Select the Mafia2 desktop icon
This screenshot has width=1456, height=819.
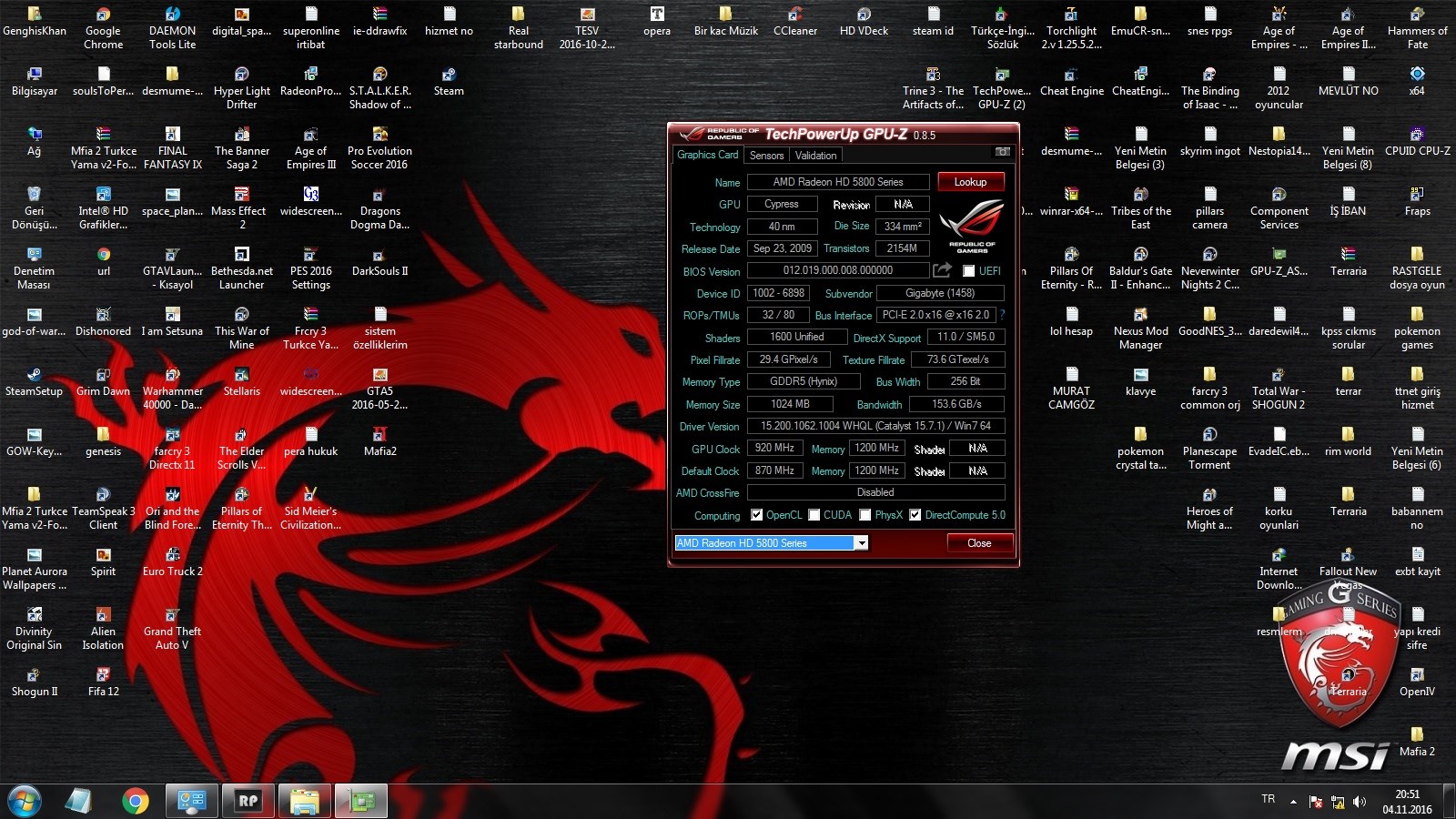pyautogui.click(x=380, y=441)
